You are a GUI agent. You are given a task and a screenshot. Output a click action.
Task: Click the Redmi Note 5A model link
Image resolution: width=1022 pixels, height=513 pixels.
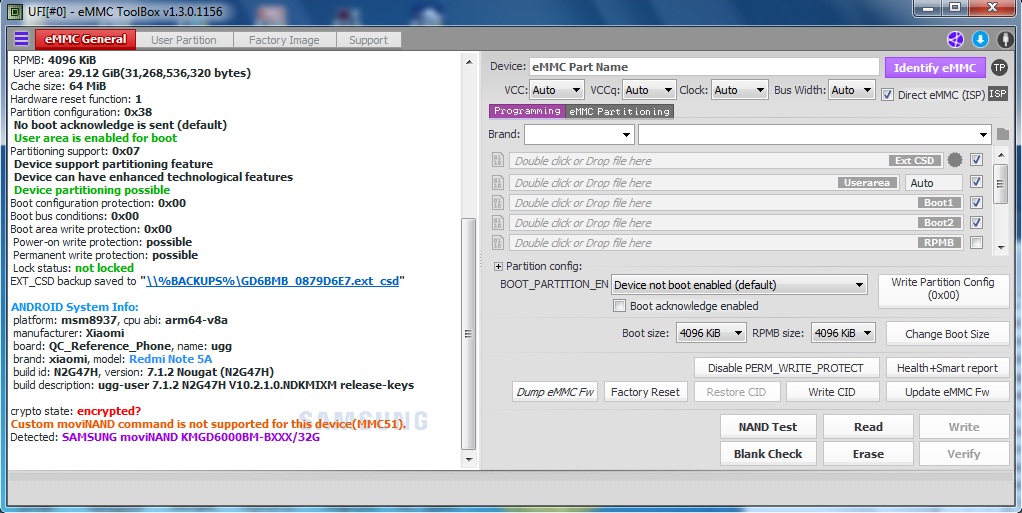point(171,359)
